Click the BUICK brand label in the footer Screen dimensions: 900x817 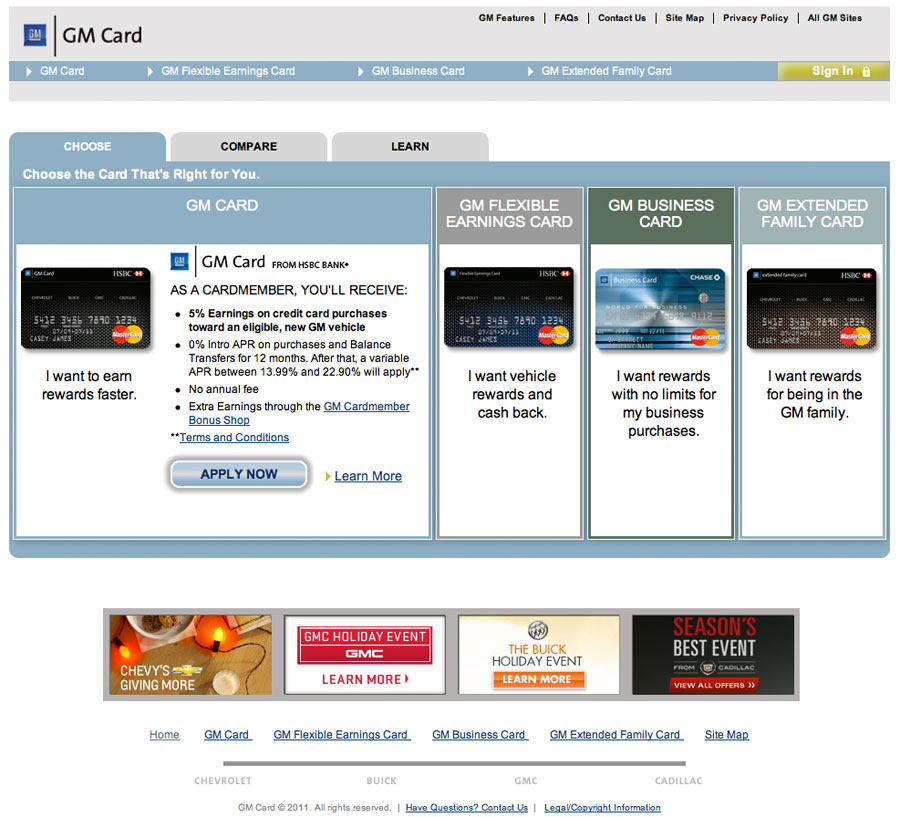tap(381, 781)
